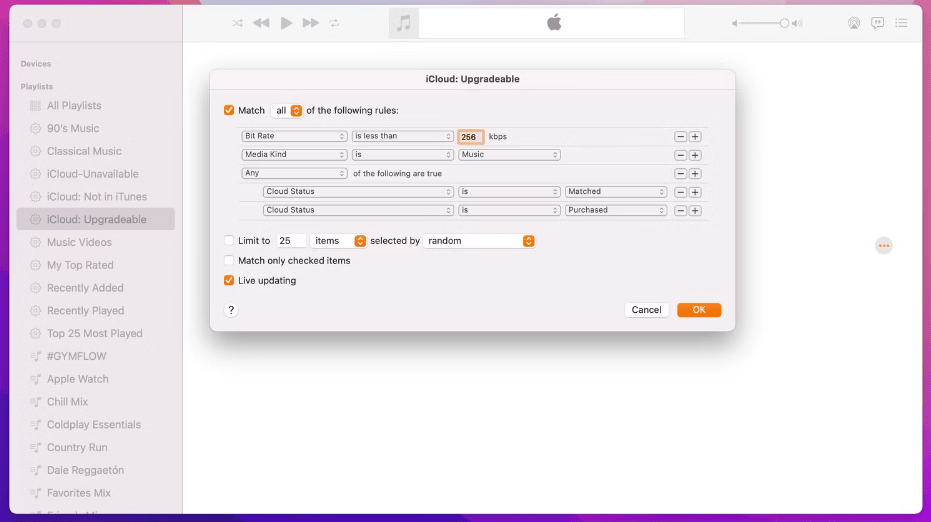Open the Bit Rate field dropdown
The height and width of the screenshot is (522, 931).
(x=294, y=136)
